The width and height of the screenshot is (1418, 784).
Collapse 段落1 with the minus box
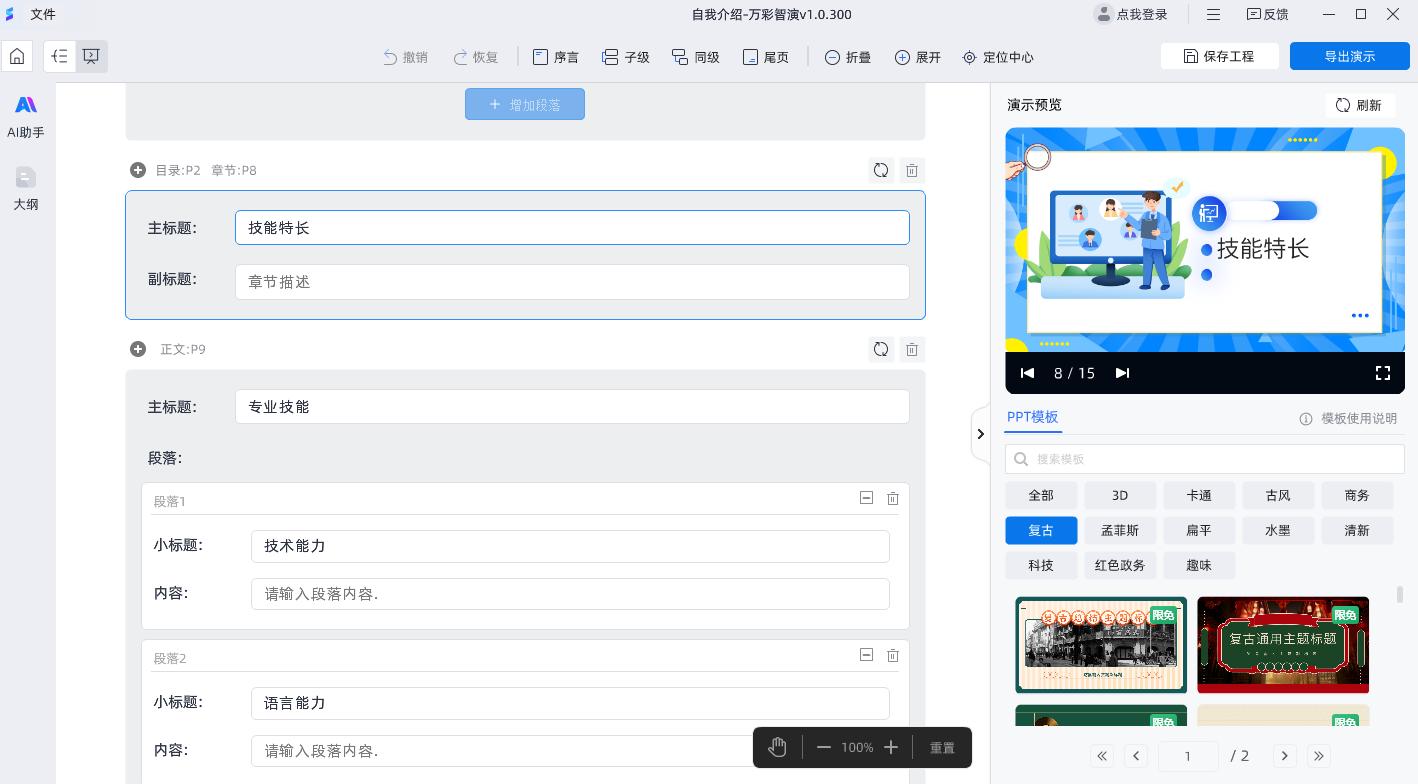click(866, 498)
